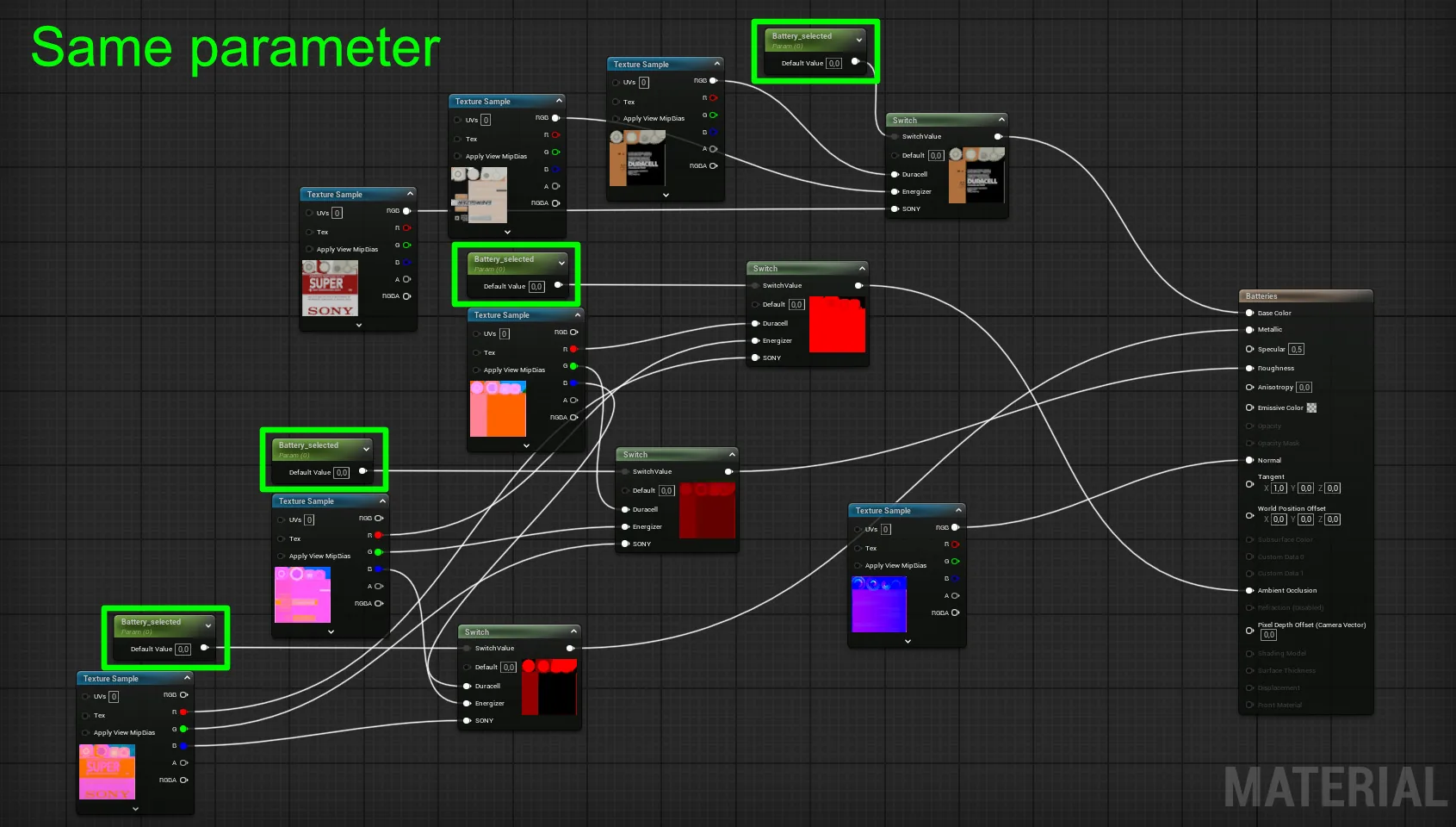1456x827 pixels.
Task: Collapse the red-and-black preview Switch node header arrow
Action: click(x=574, y=631)
